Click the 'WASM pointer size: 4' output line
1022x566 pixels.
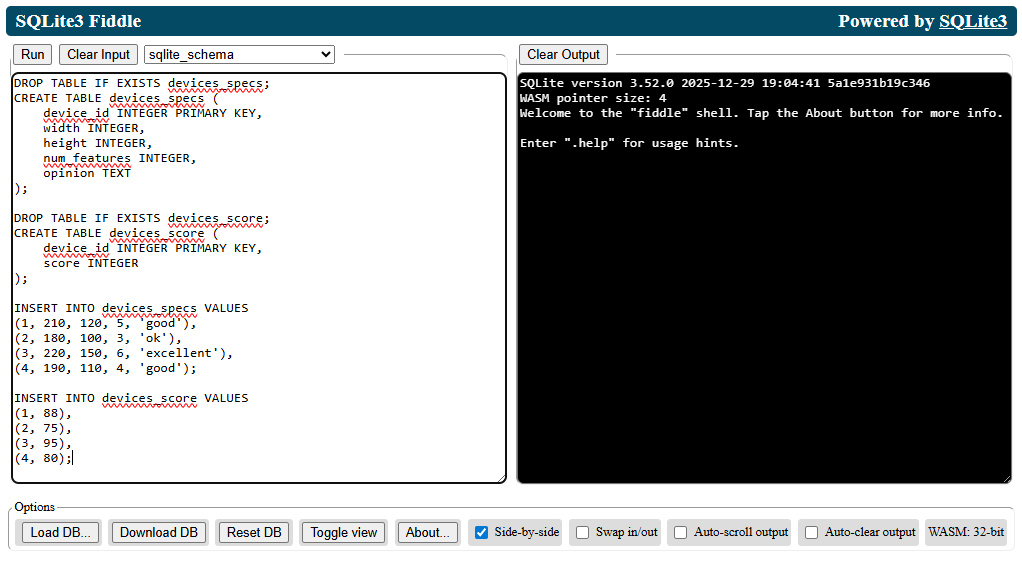point(593,98)
